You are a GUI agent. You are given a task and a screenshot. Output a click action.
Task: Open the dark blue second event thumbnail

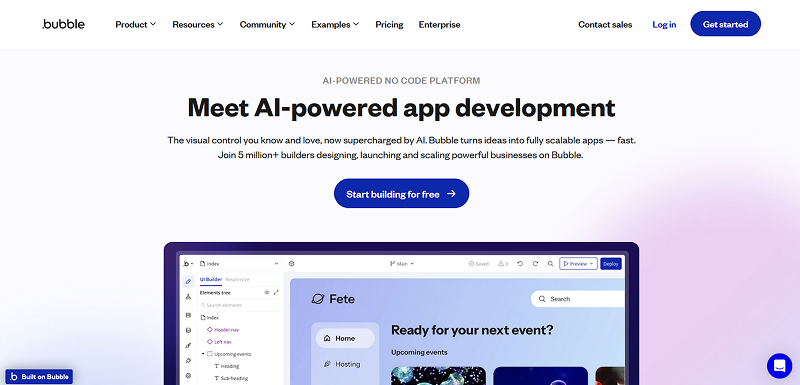click(540, 376)
